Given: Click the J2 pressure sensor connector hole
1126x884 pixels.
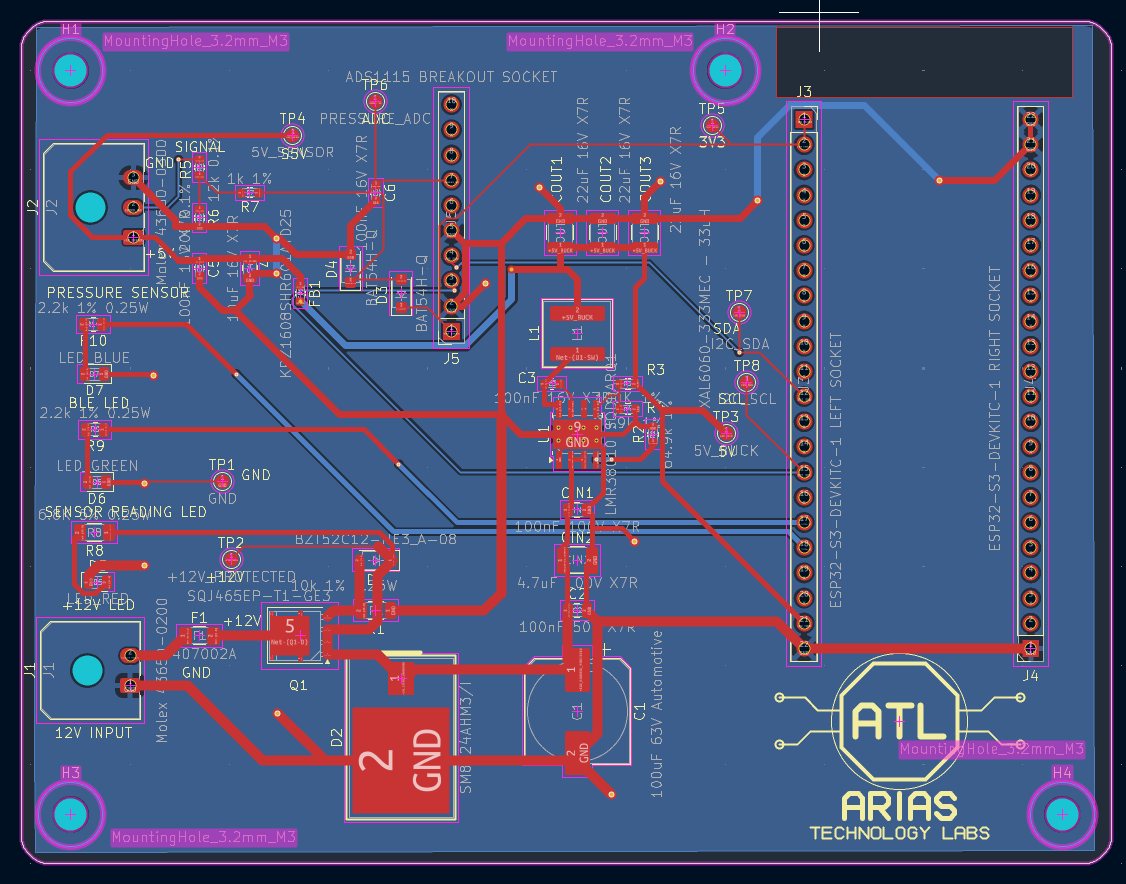Looking at the screenshot, I should [90, 207].
